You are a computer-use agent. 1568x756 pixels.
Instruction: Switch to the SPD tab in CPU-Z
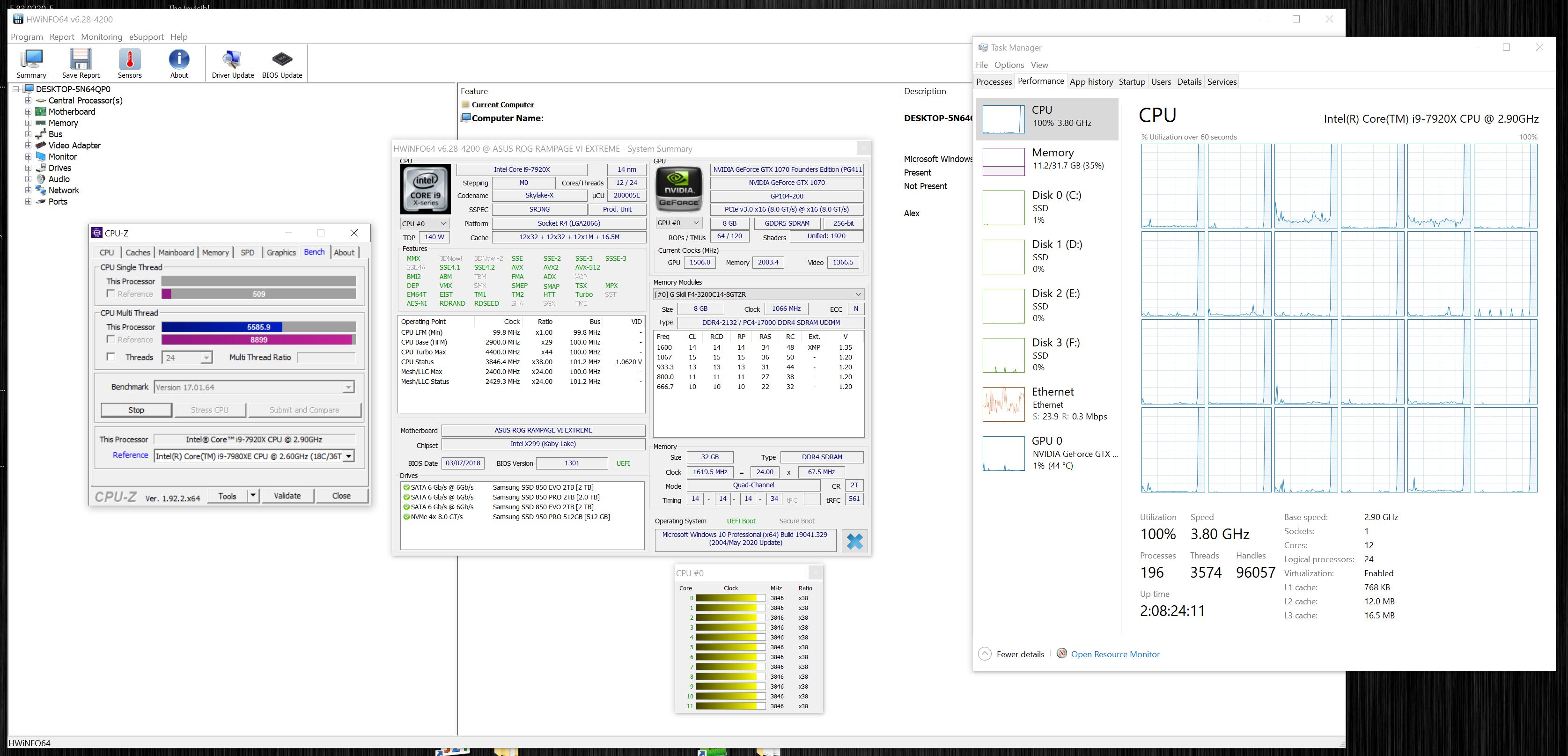pyautogui.click(x=247, y=252)
